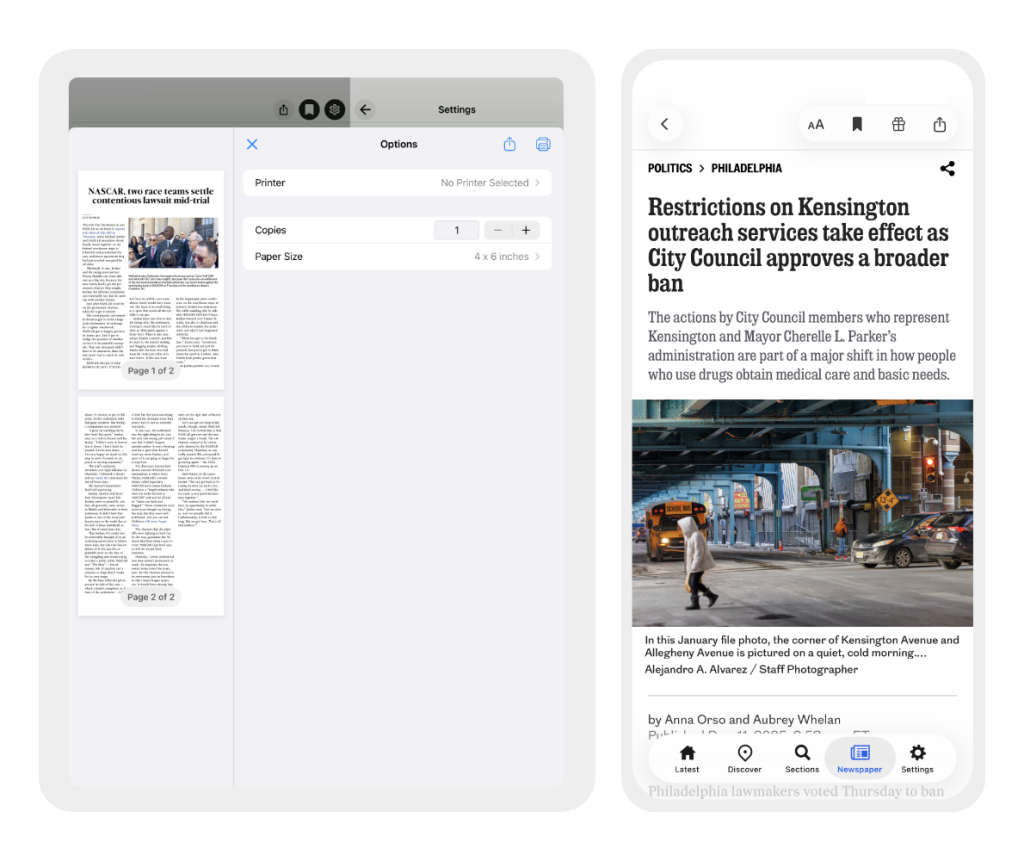Tap the text size AA icon
The height and width of the screenshot is (861, 1024).
pos(816,125)
